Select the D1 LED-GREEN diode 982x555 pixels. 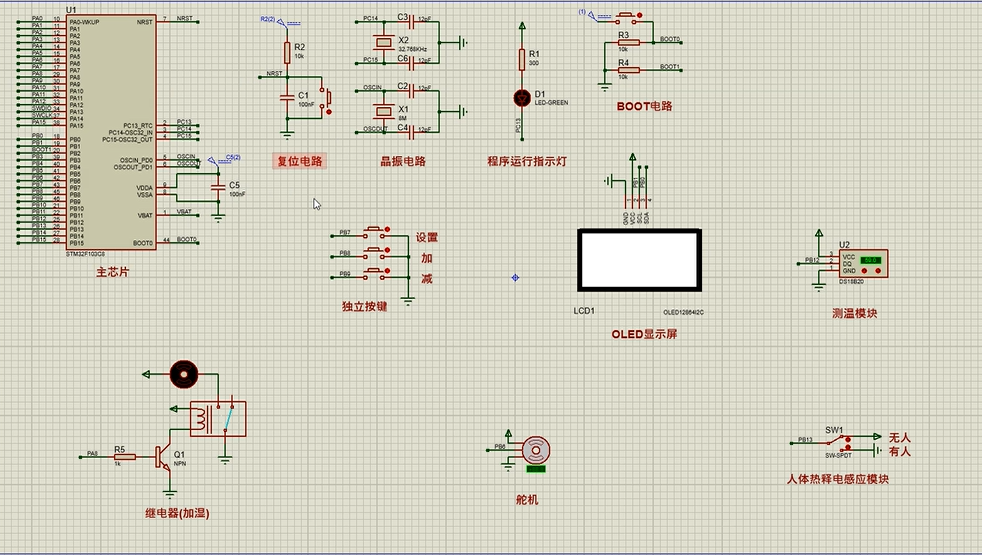(x=522, y=98)
